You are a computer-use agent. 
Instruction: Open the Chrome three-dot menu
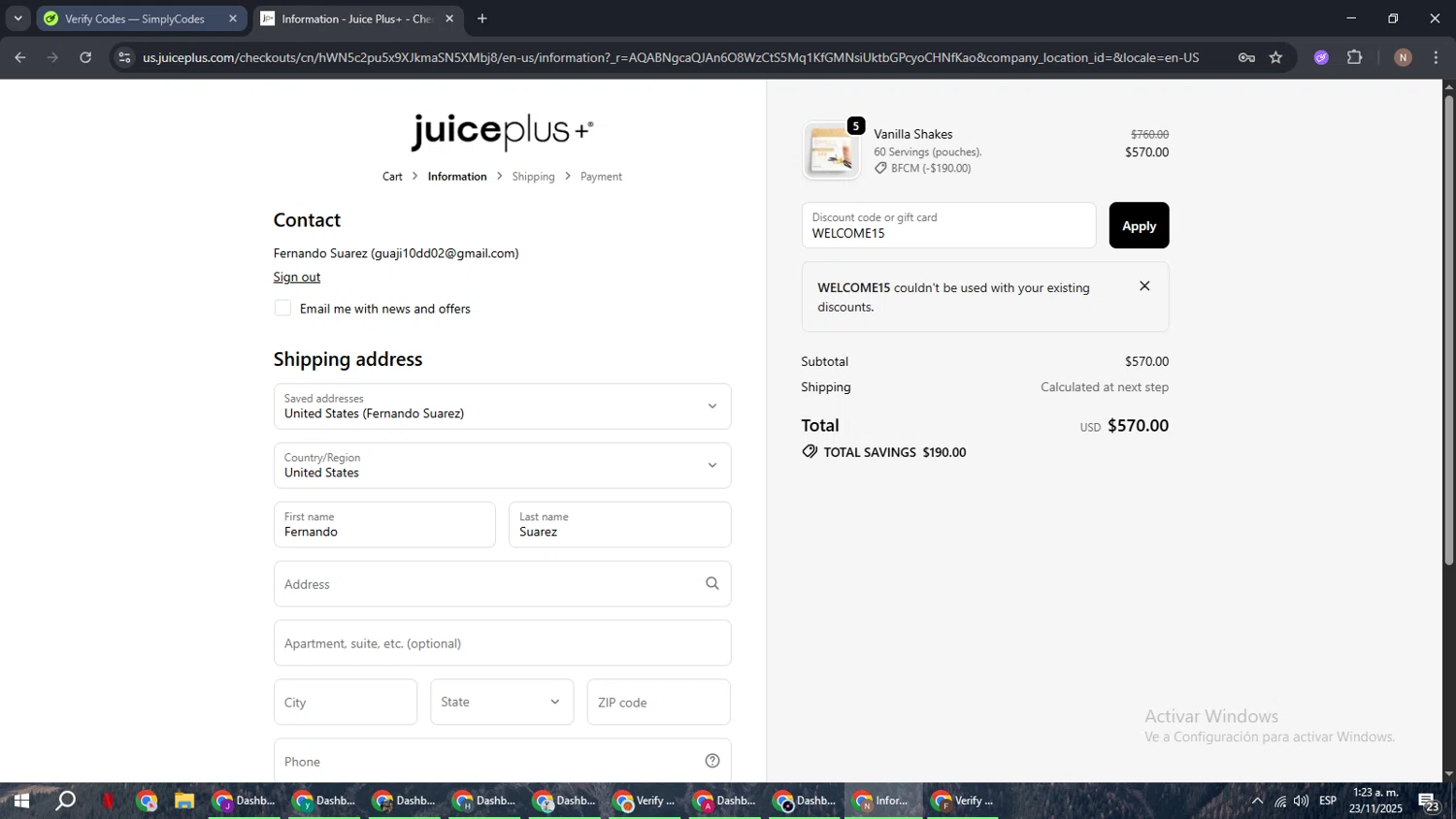(1436, 57)
